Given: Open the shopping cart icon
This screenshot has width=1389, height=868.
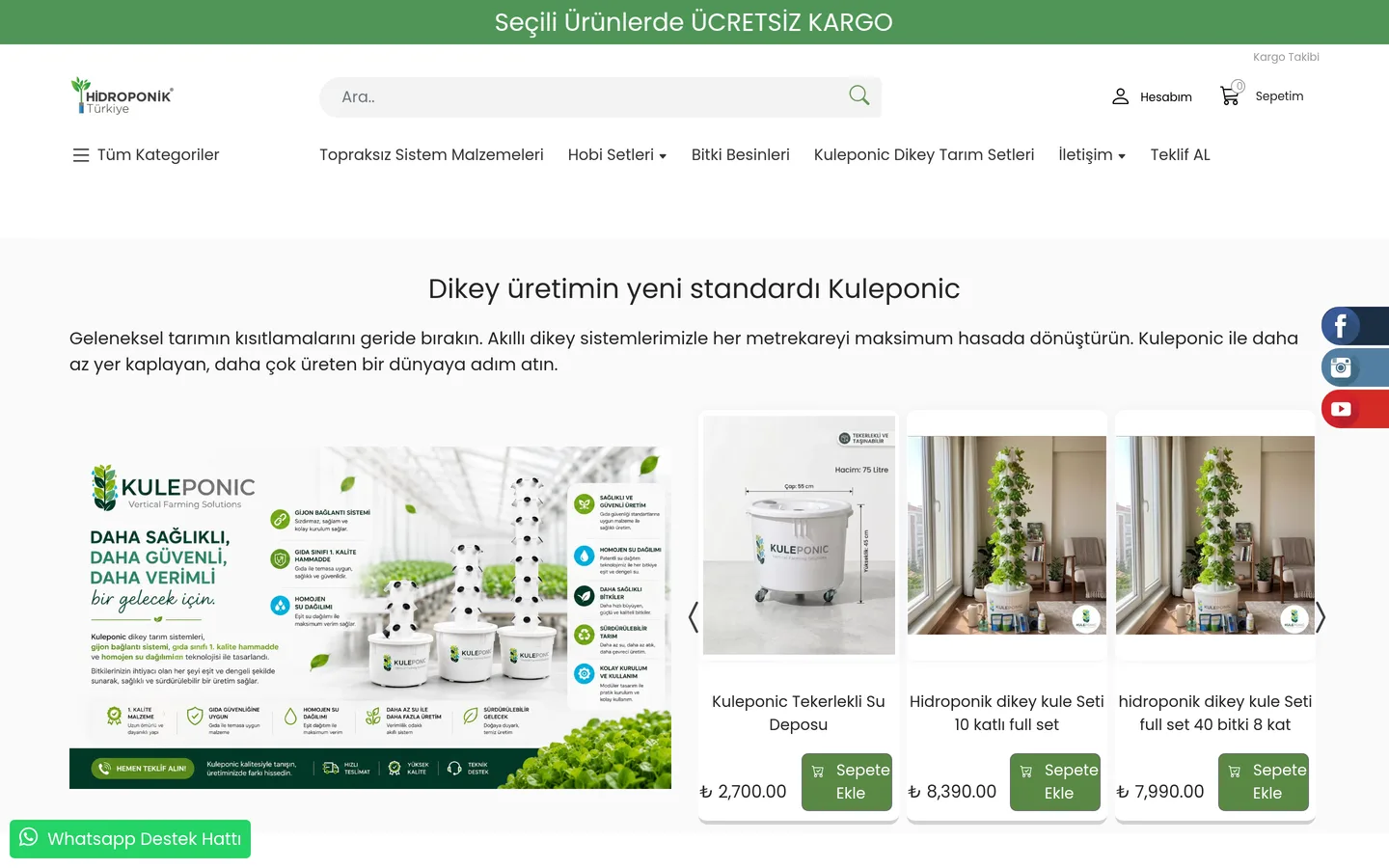Looking at the screenshot, I should click(1230, 95).
